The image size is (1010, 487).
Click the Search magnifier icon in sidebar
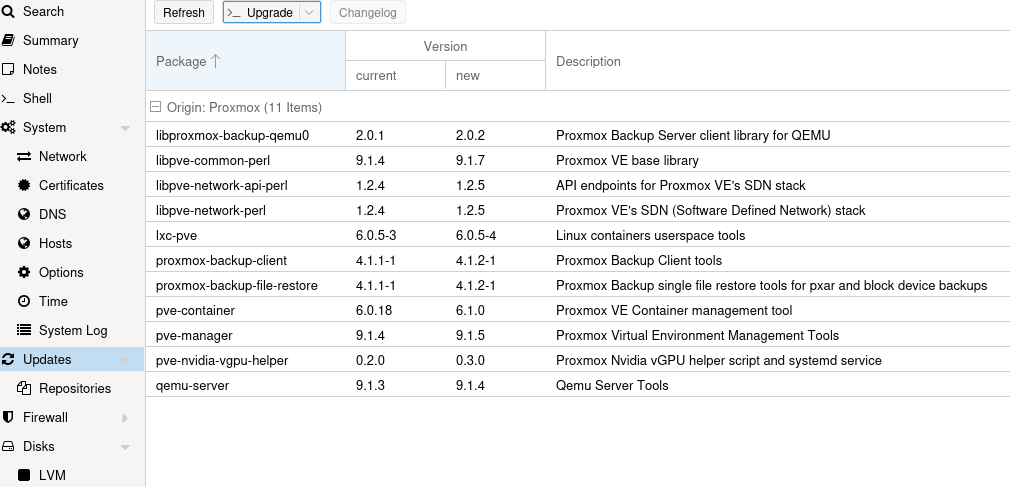(8, 12)
